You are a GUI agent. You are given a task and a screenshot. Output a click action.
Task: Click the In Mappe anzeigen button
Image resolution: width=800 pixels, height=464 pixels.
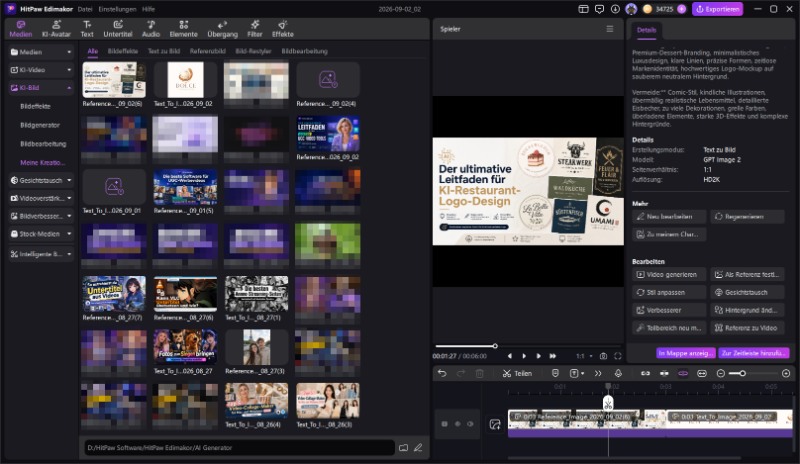(x=686, y=353)
